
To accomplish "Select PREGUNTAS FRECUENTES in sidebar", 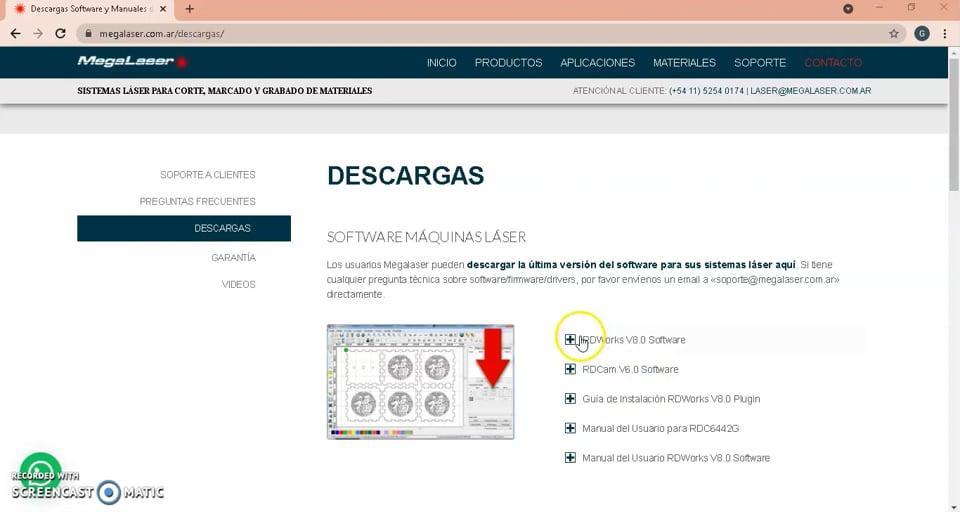I will pos(197,201).
